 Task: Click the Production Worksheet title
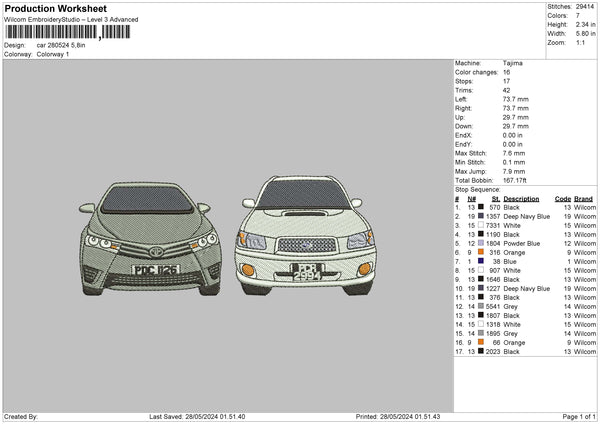pyautogui.click(x=56, y=8)
